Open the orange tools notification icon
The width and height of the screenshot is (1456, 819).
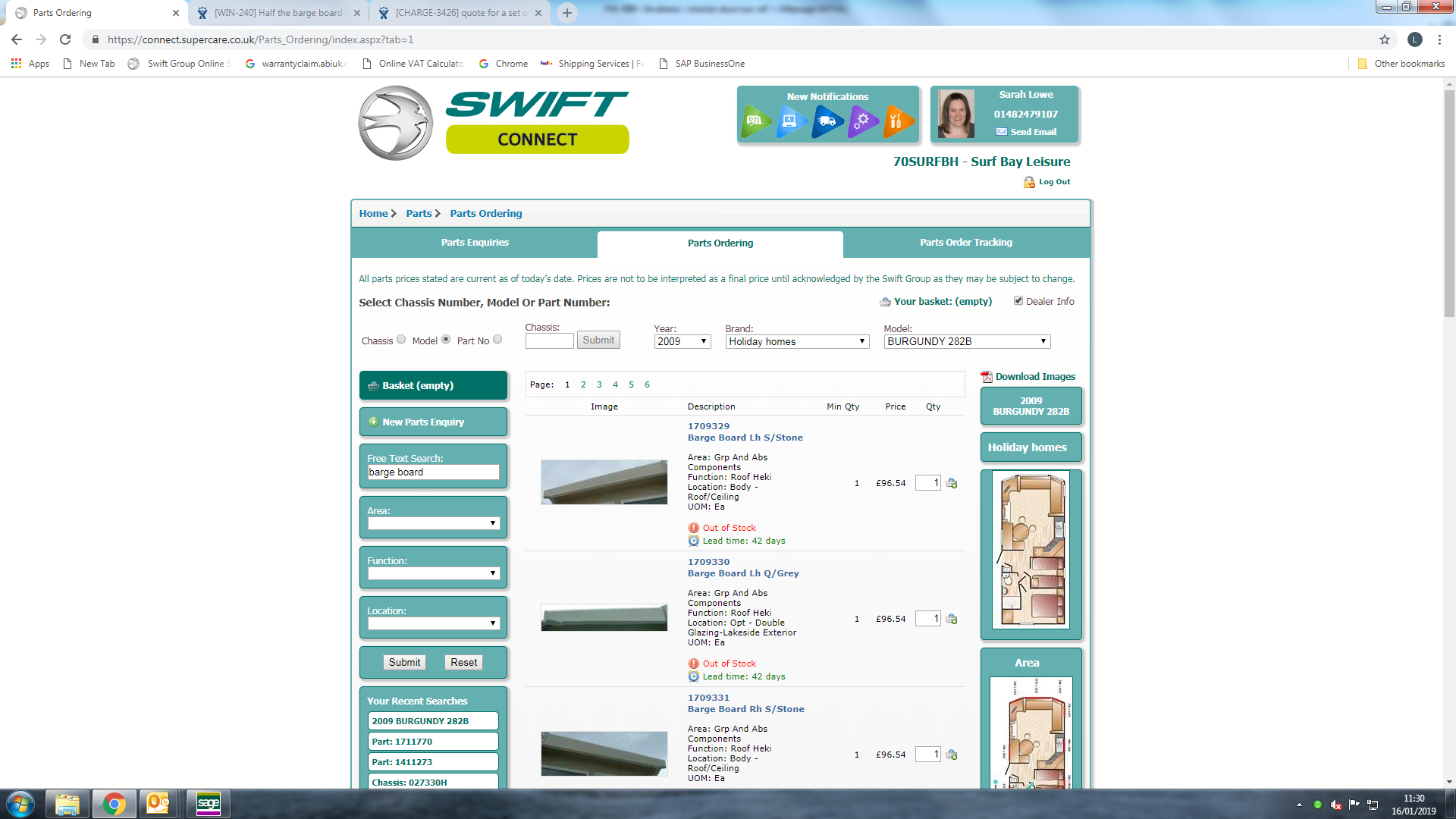897,121
